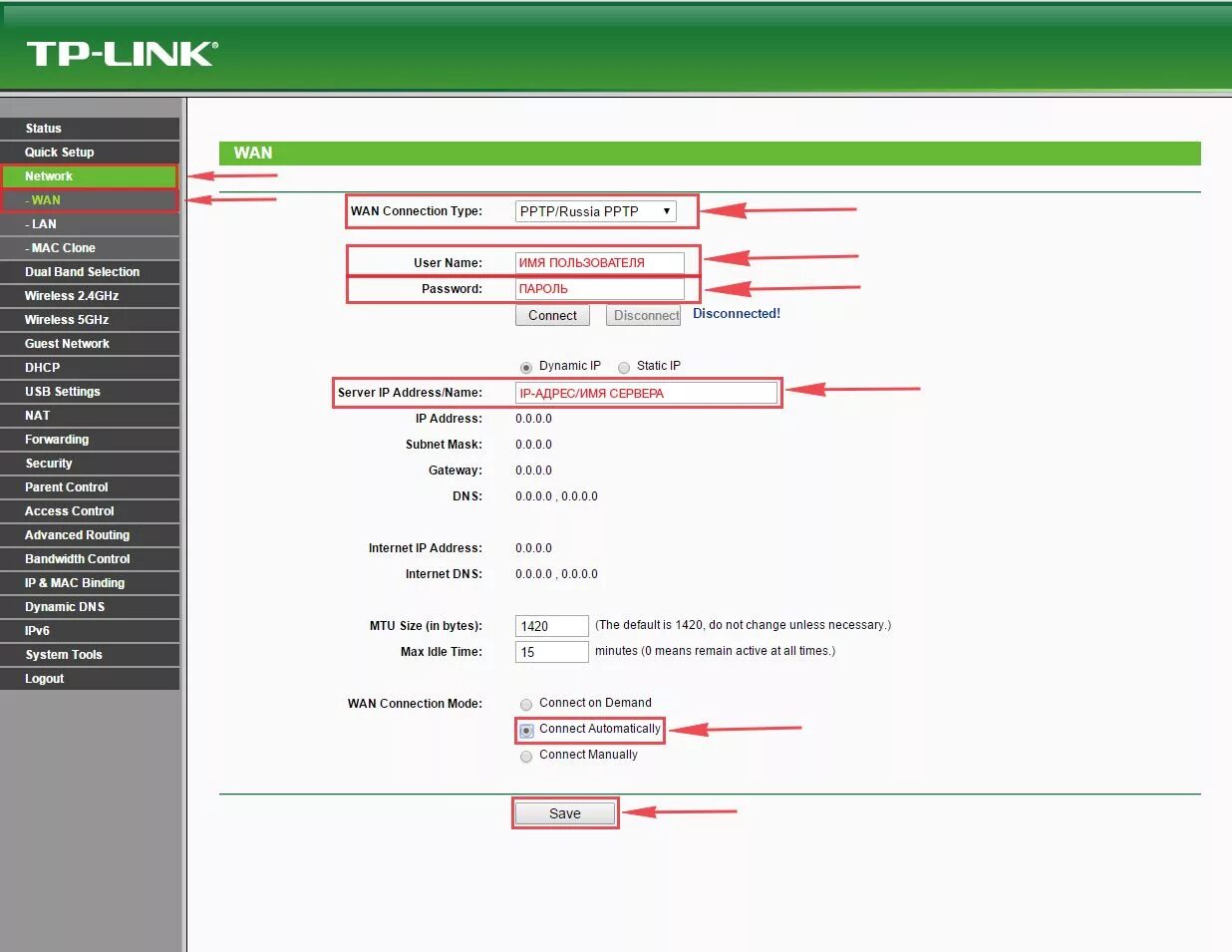Screen dimensions: 1232x952
Task: Open the Status menu item
Action: pos(90,129)
